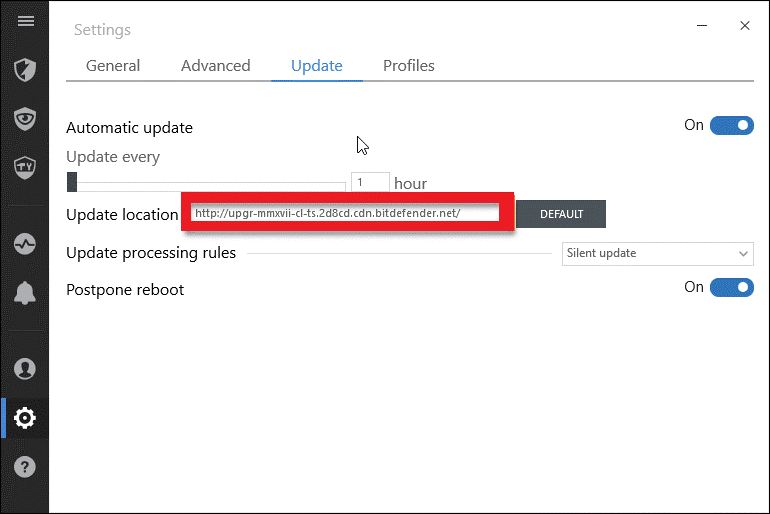This screenshot has height=514, width=770.
Task: Open the Utilities shield icon
Action: pos(25,167)
